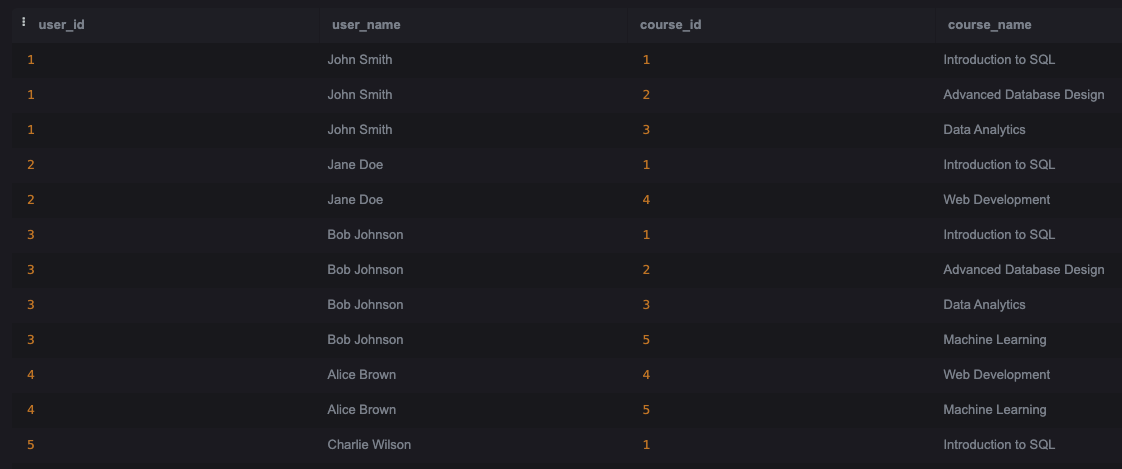
Task: Click Jane Doe in the Web Development row
Action: click(355, 199)
